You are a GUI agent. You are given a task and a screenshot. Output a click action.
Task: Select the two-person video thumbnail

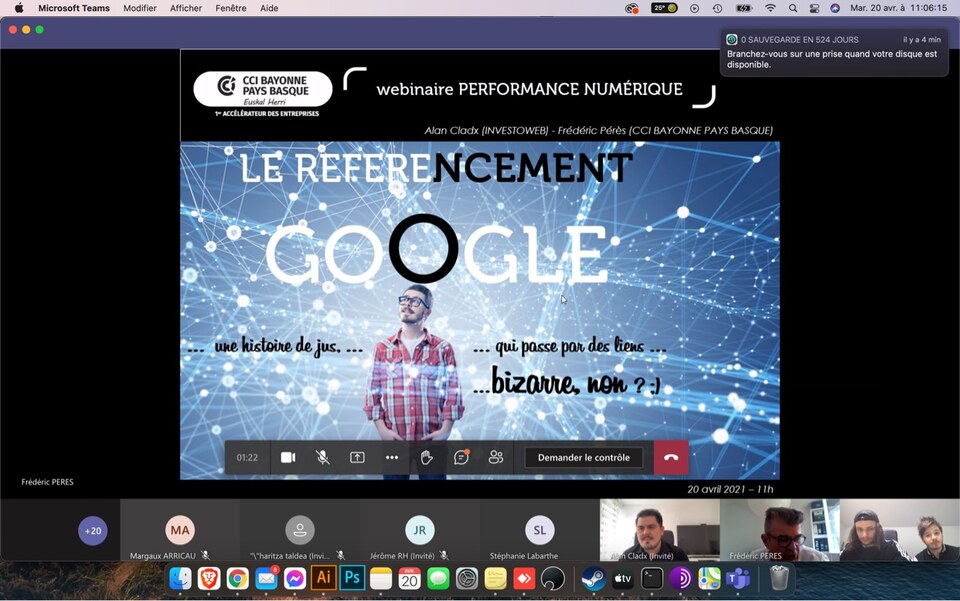899,530
